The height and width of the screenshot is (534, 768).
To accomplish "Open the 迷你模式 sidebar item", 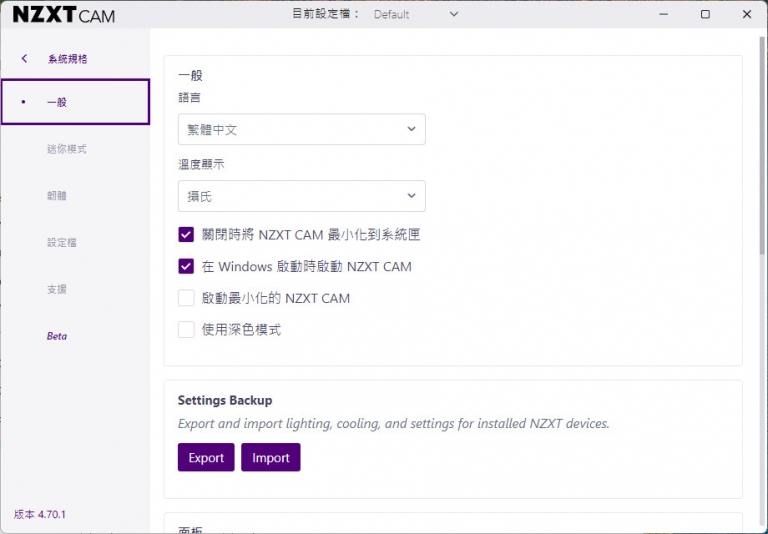I will click(x=67, y=149).
